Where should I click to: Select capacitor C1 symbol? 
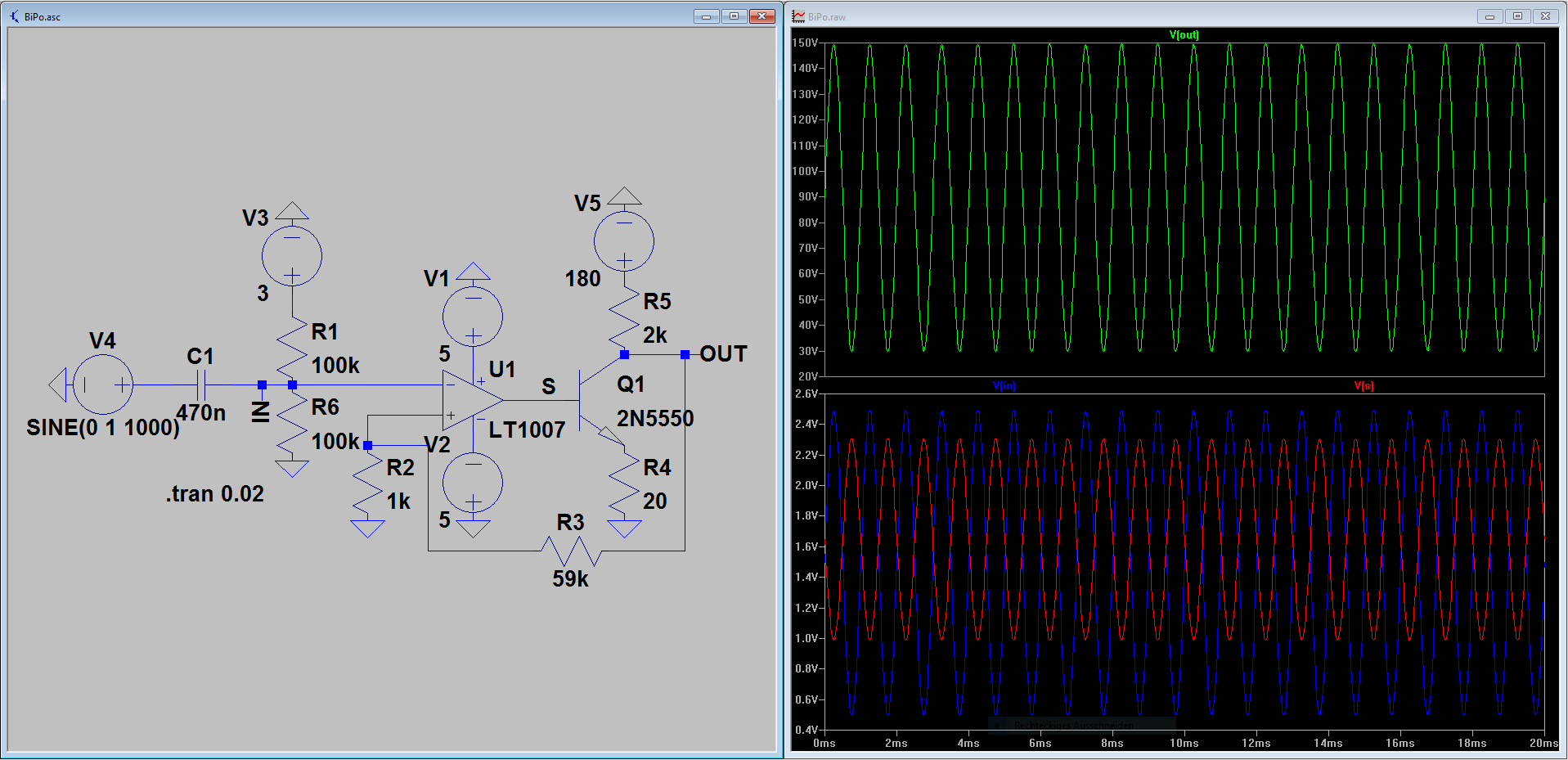[x=201, y=384]
